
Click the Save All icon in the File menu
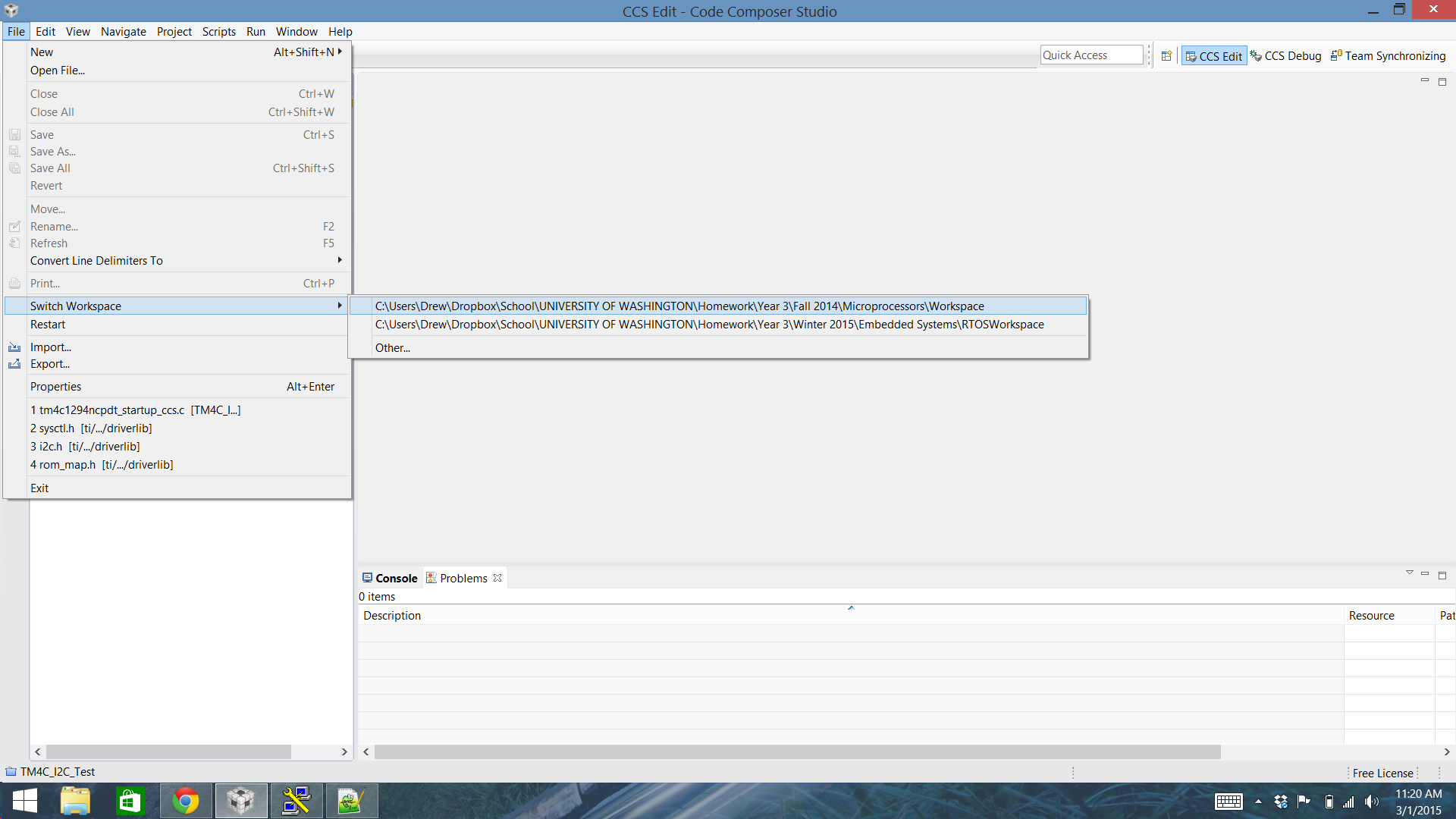[15, 168]
